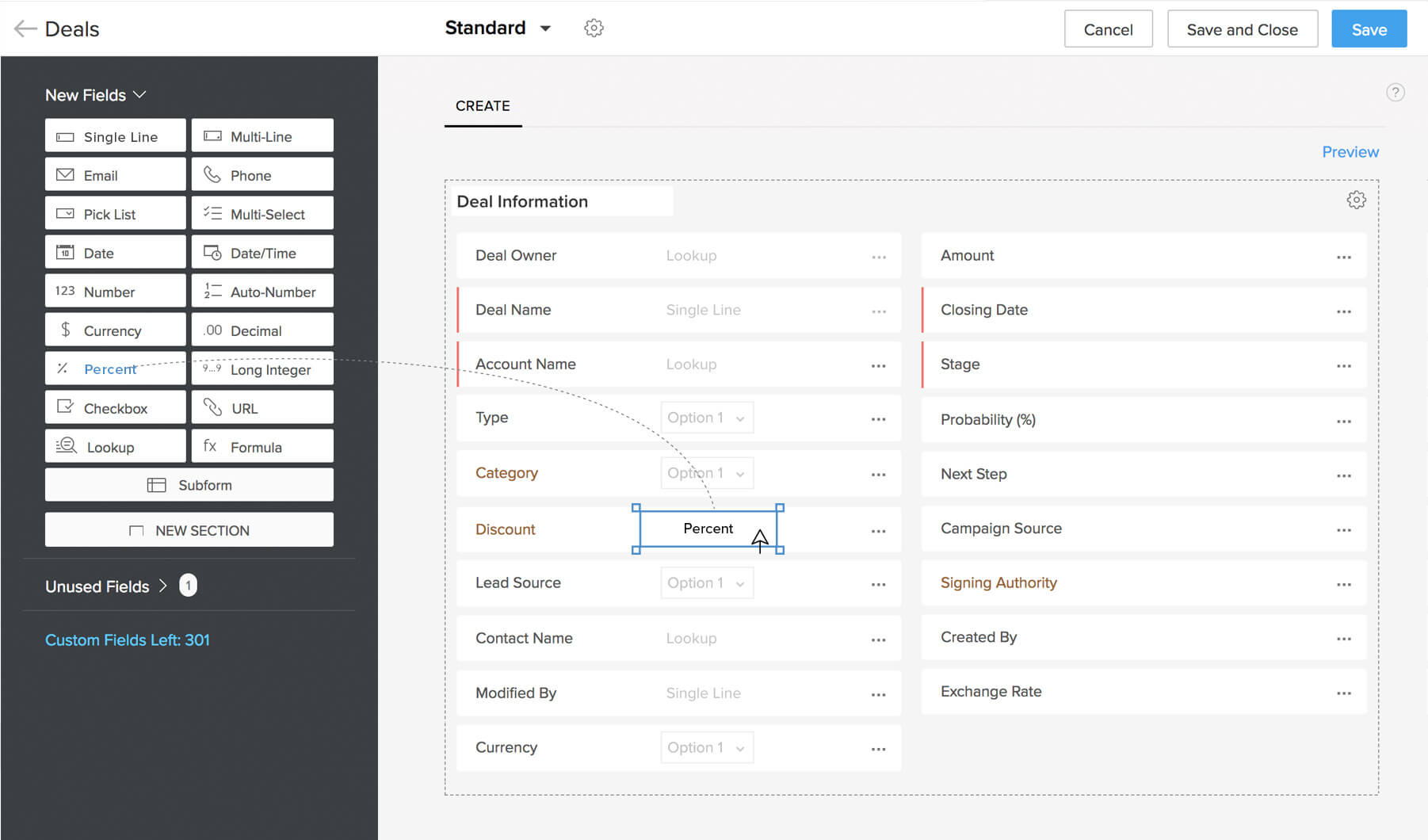Expand the Unused Fields section
This screenshot has height=840, width=1428.
point(164,586)
